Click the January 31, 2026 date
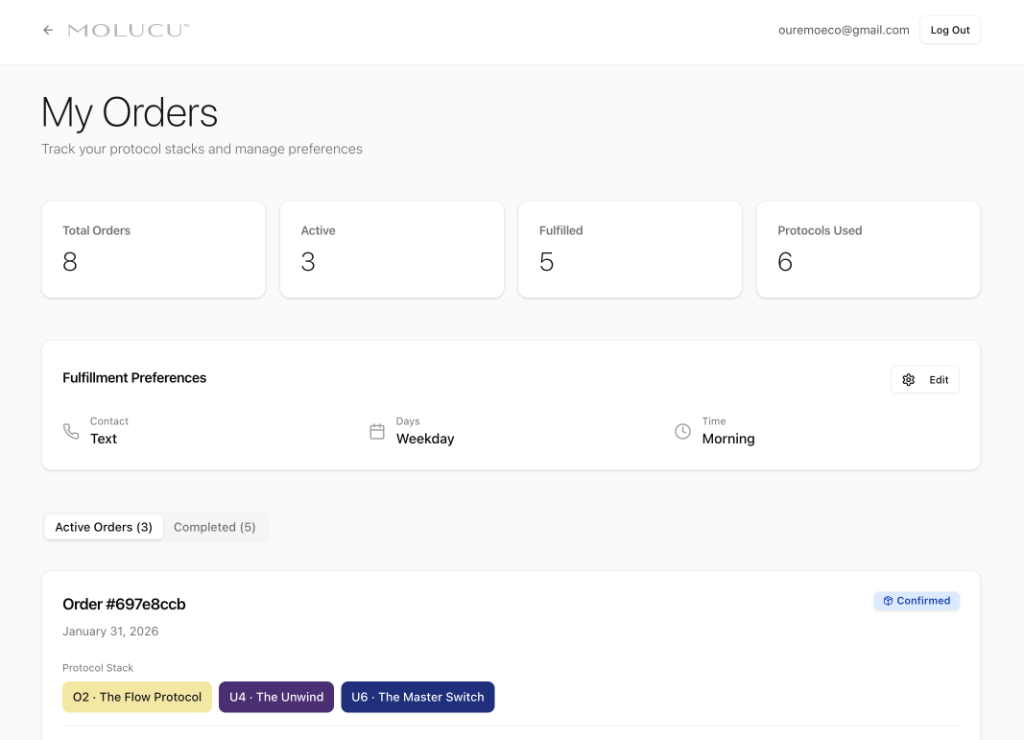This screenshot has width=1024, height=740. [110, 632]
